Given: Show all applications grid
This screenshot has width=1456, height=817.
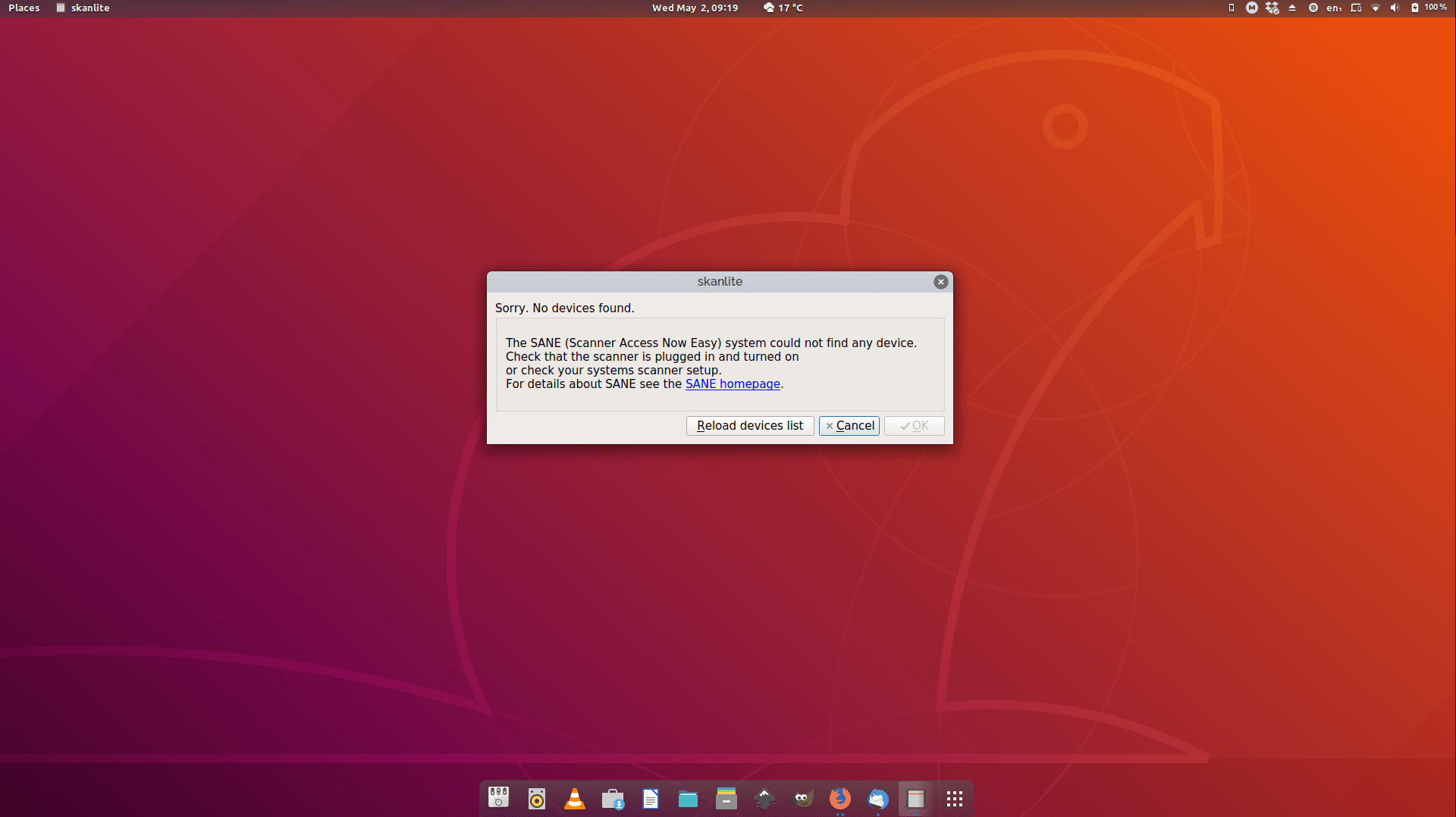Looking at the screenshot, I should (x=955, y=799).
